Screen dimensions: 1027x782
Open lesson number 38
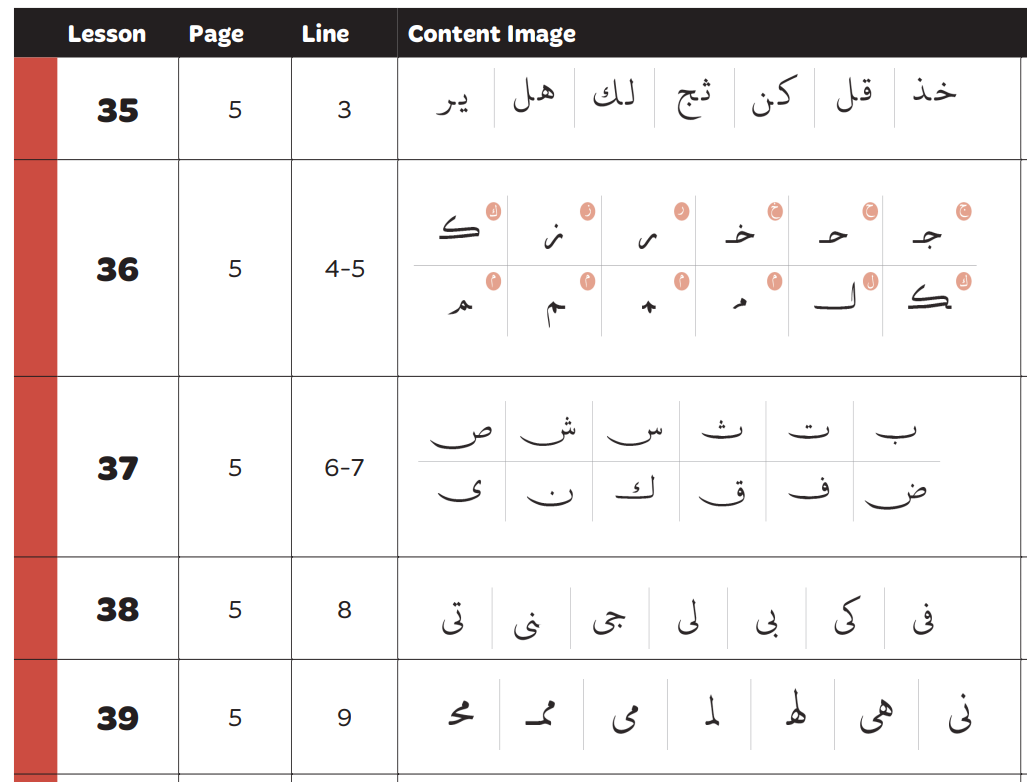[117, 609]
